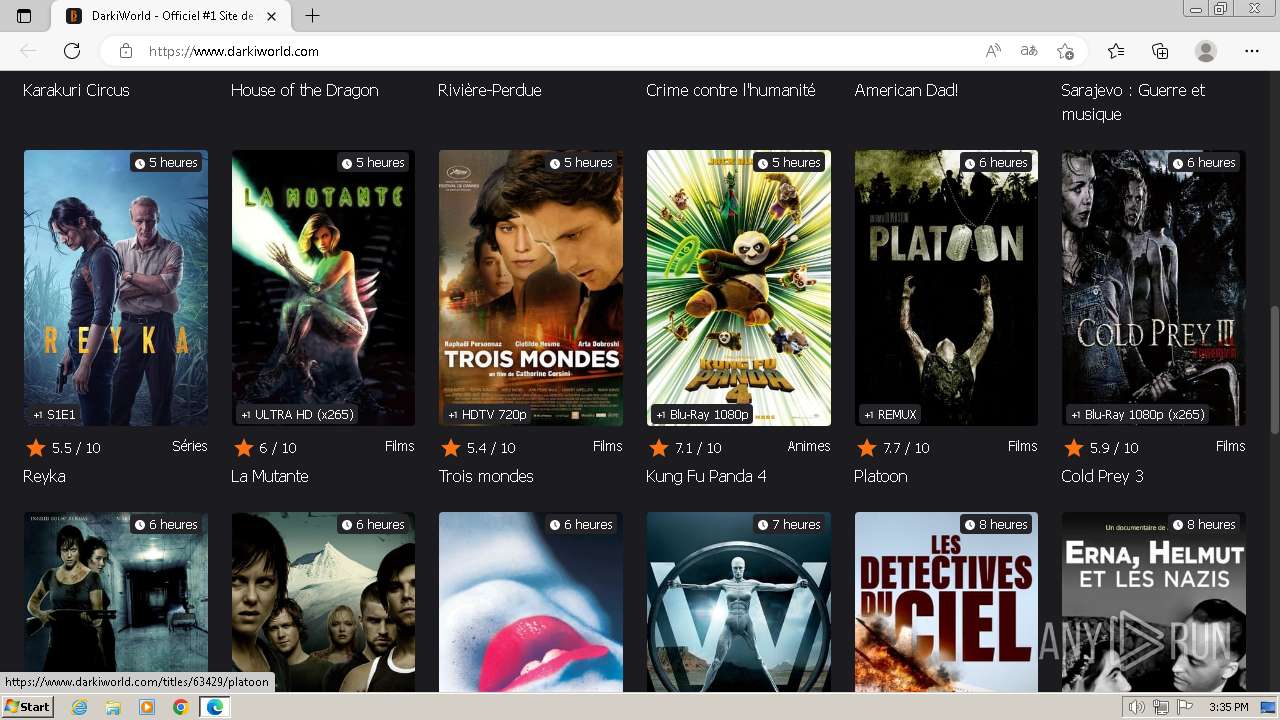Open Windows Media Player taskbar icon

click(147, 707)
